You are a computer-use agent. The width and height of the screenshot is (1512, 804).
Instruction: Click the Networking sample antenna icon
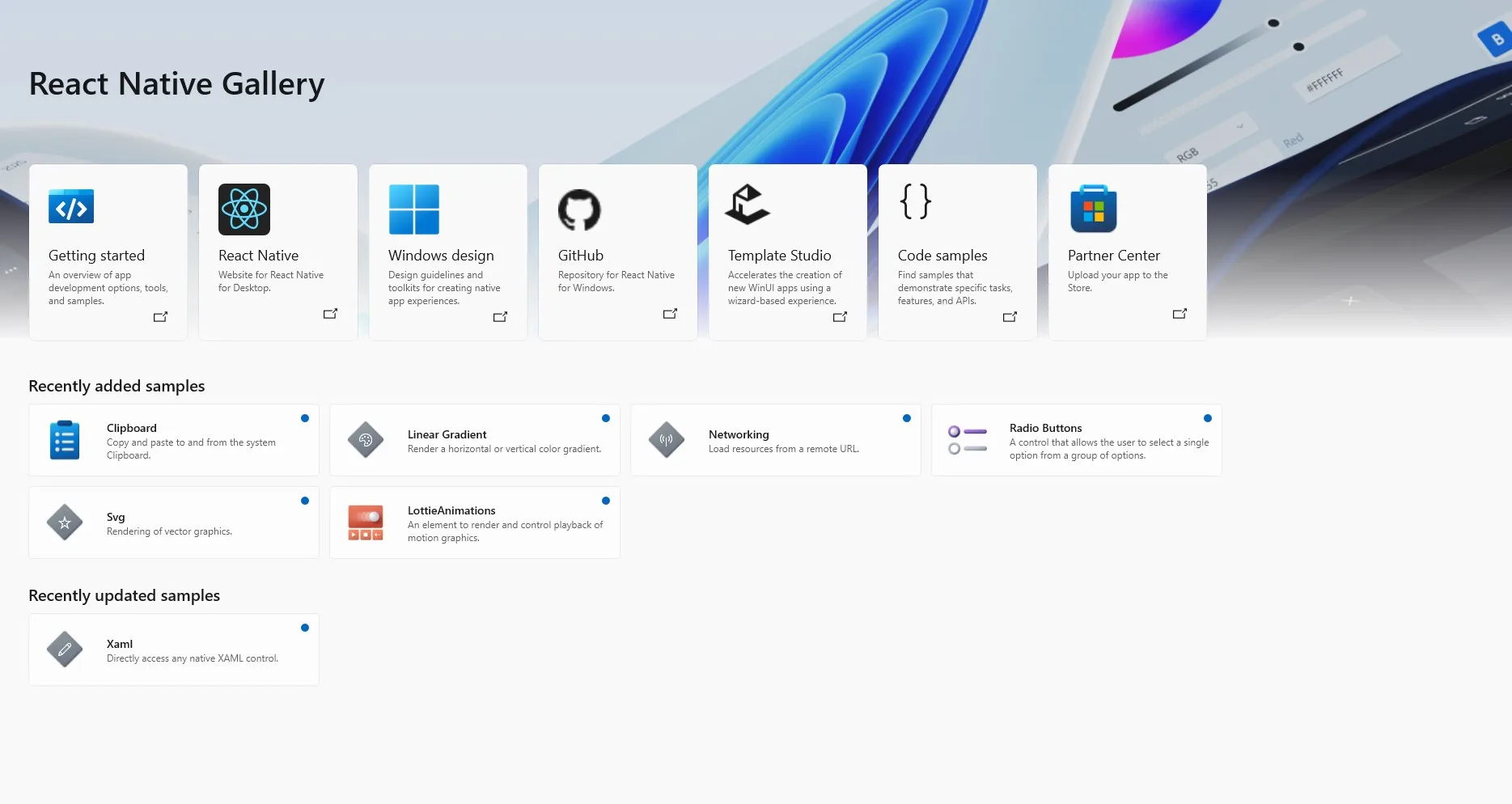pyautogui.click(x=667, y=440)
